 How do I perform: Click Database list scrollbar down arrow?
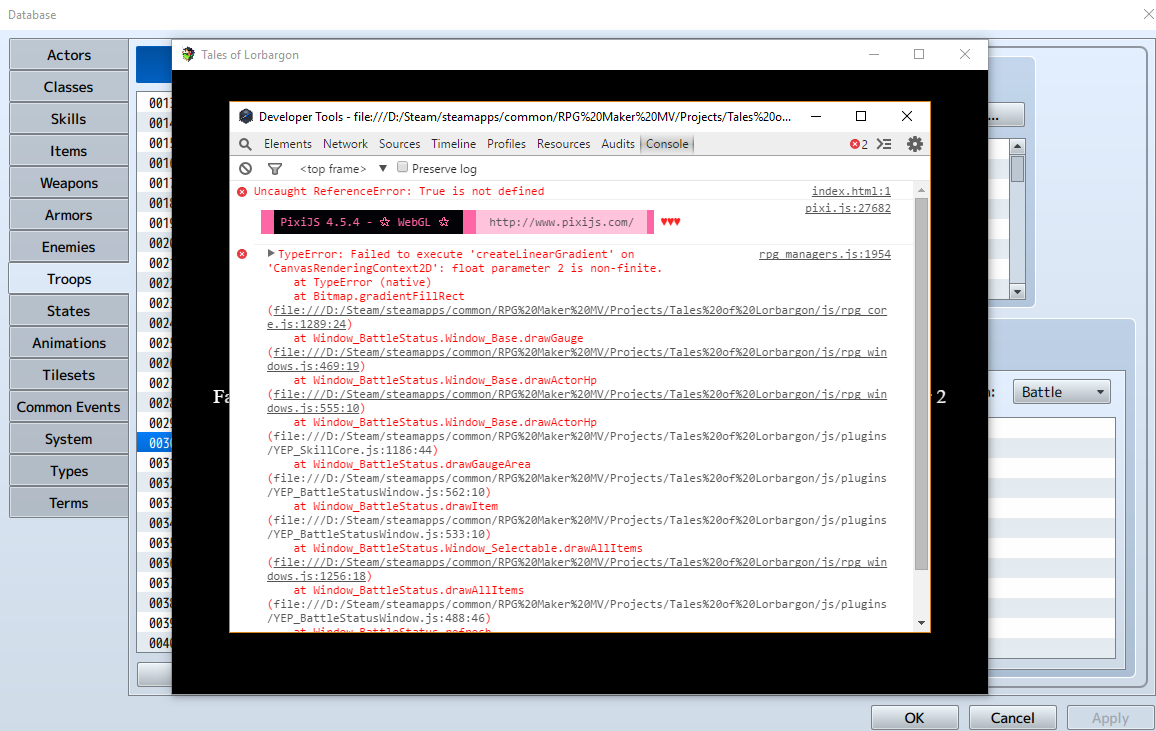tap(1017, 292)
